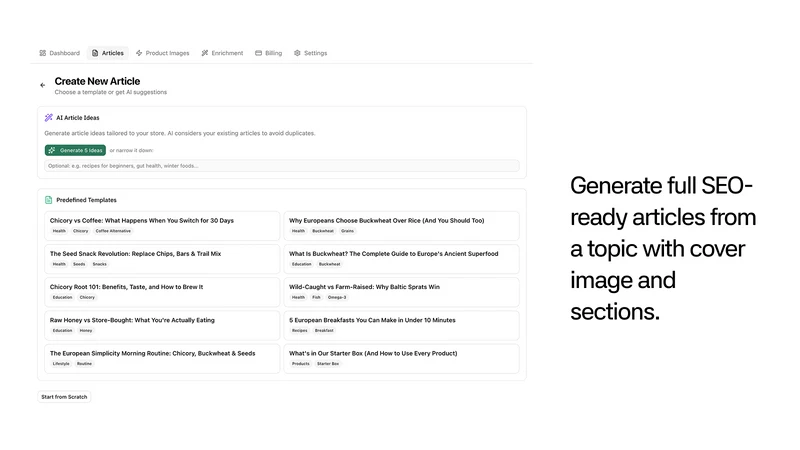Choose What Is Buckwheat Complete Guide template

[402, 259]
